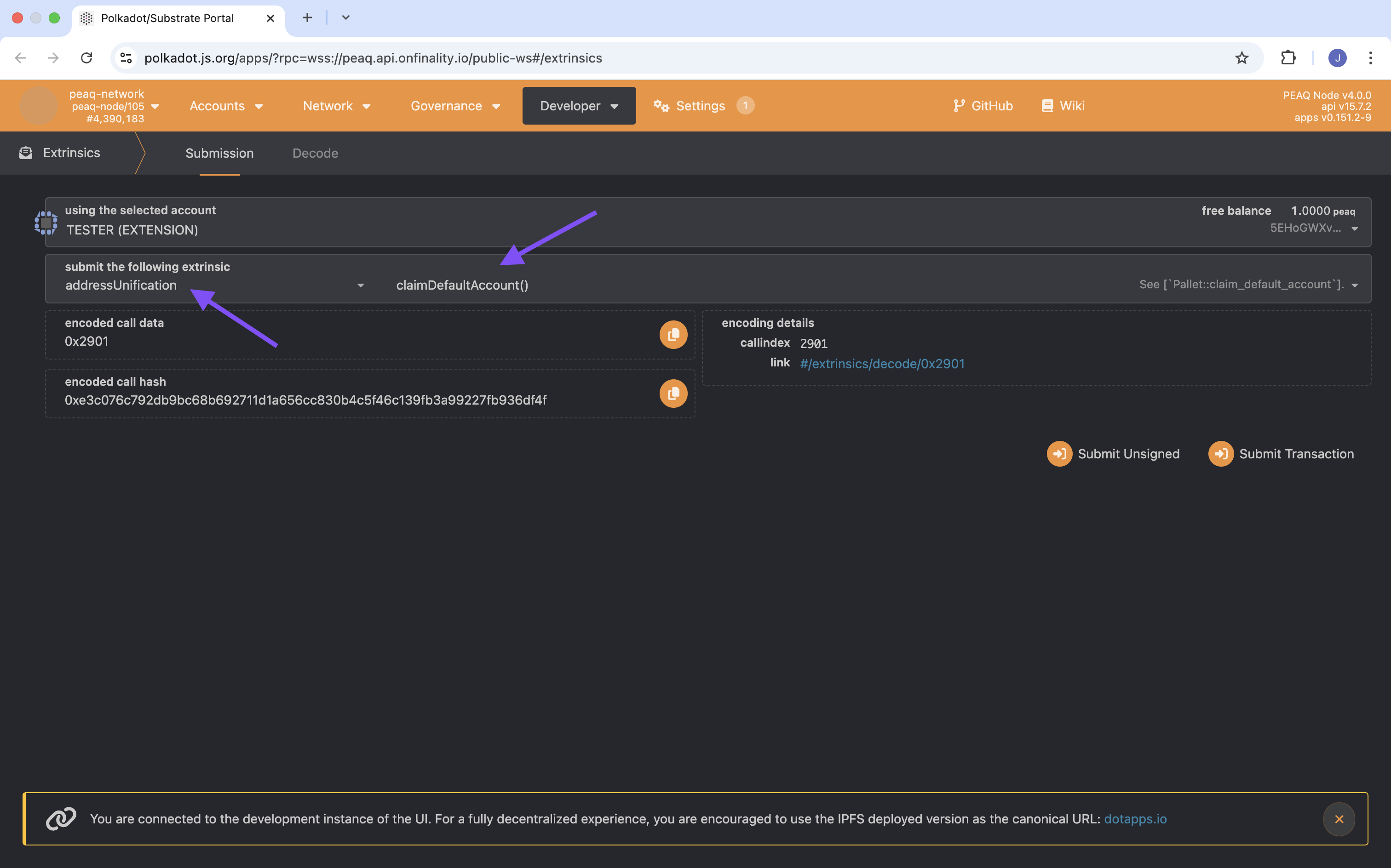Expand the selected account dropdown
This screenshot has width=1391, height=868.
(x=1354, y=229)
